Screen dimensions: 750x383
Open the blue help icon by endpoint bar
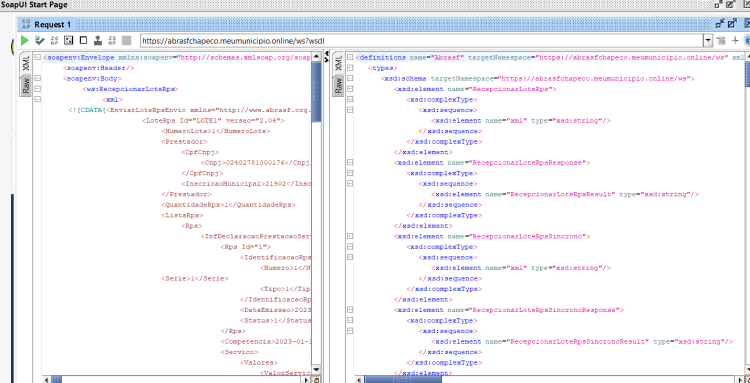[747, 41]
